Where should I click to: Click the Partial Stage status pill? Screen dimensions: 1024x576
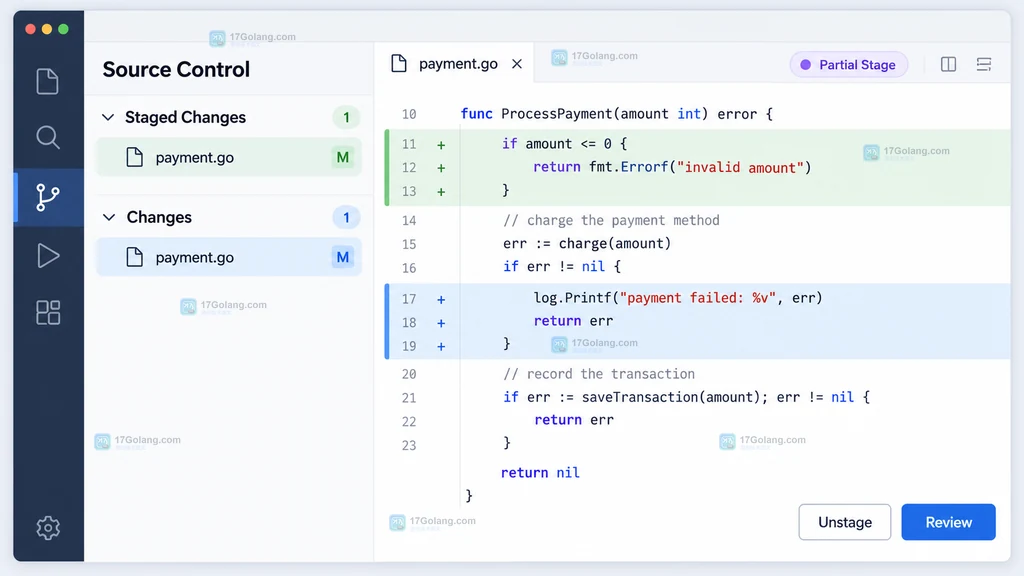(x=848, y=65)
